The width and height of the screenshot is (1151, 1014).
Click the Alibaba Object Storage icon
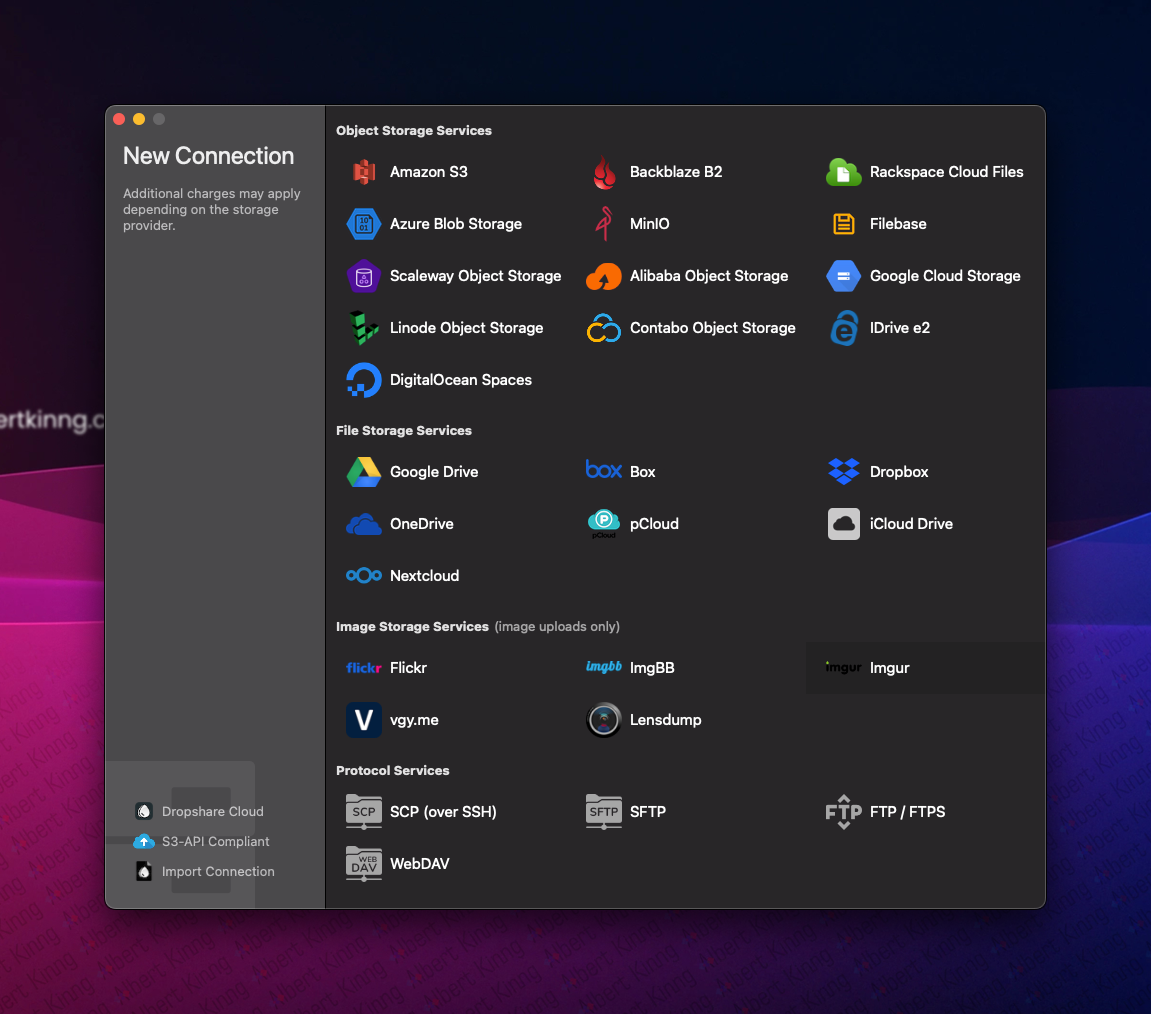coord(604,276)
